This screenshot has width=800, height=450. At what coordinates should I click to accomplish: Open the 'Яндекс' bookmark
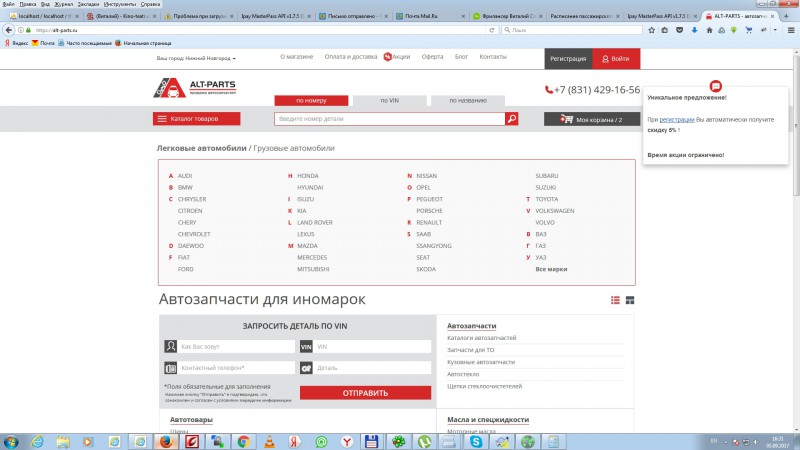pos(16,43)
